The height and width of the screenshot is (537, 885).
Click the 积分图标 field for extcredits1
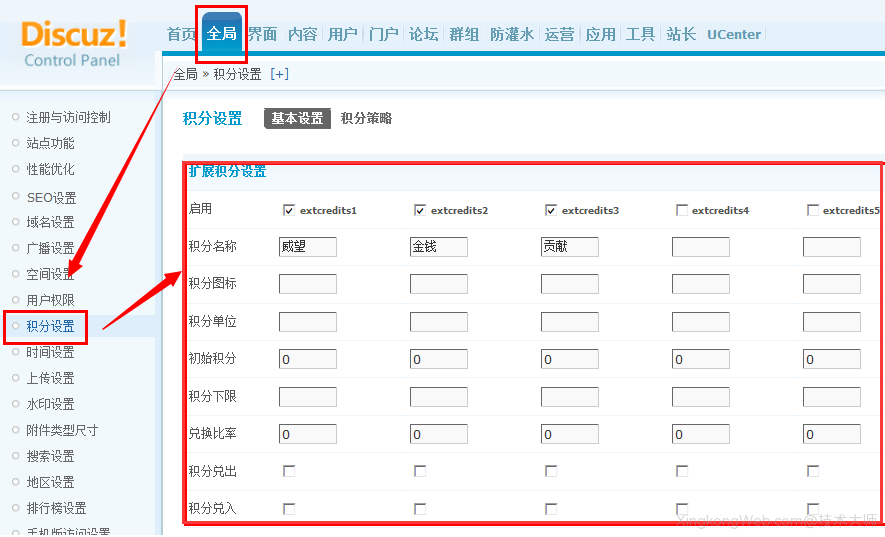[308, 284]
